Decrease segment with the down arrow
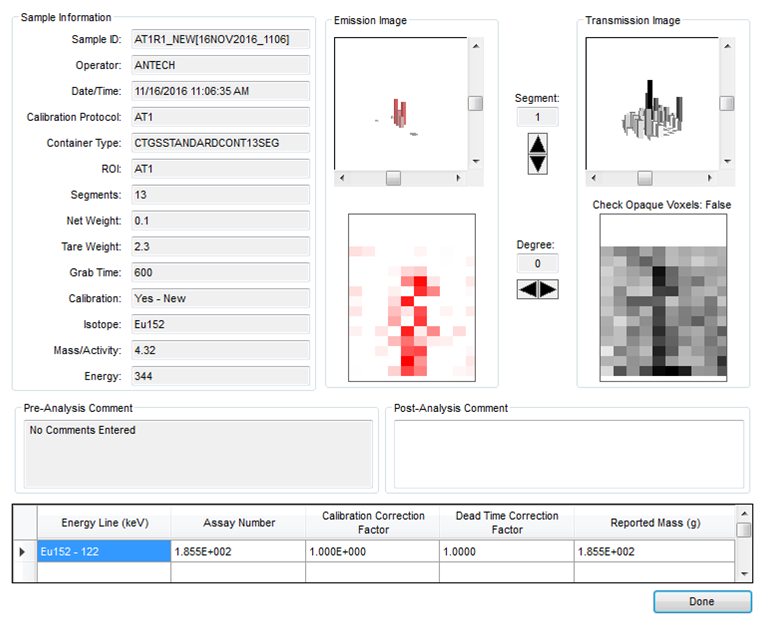The height and width of the screenshot is (622, 764). click(x=537, y=164)
